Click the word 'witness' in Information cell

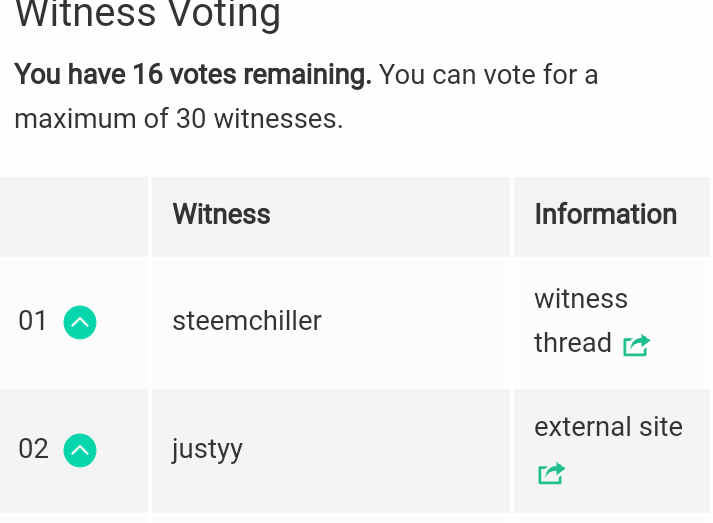[x=581, y=299]
